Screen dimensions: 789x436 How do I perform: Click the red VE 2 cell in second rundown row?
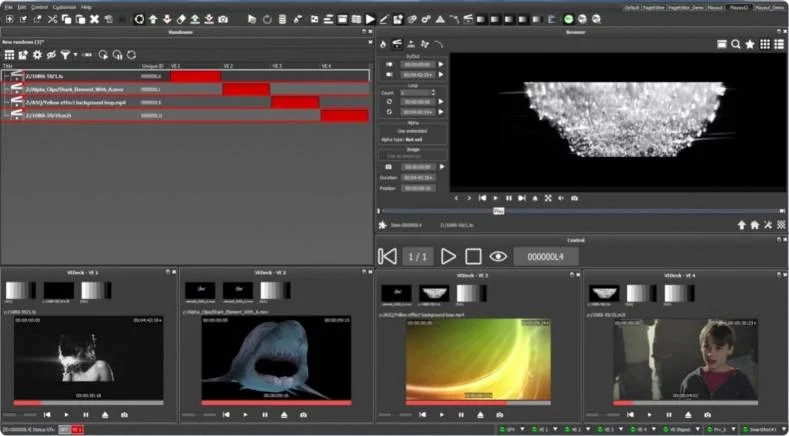pyautogui.click(x=247, y=89)
